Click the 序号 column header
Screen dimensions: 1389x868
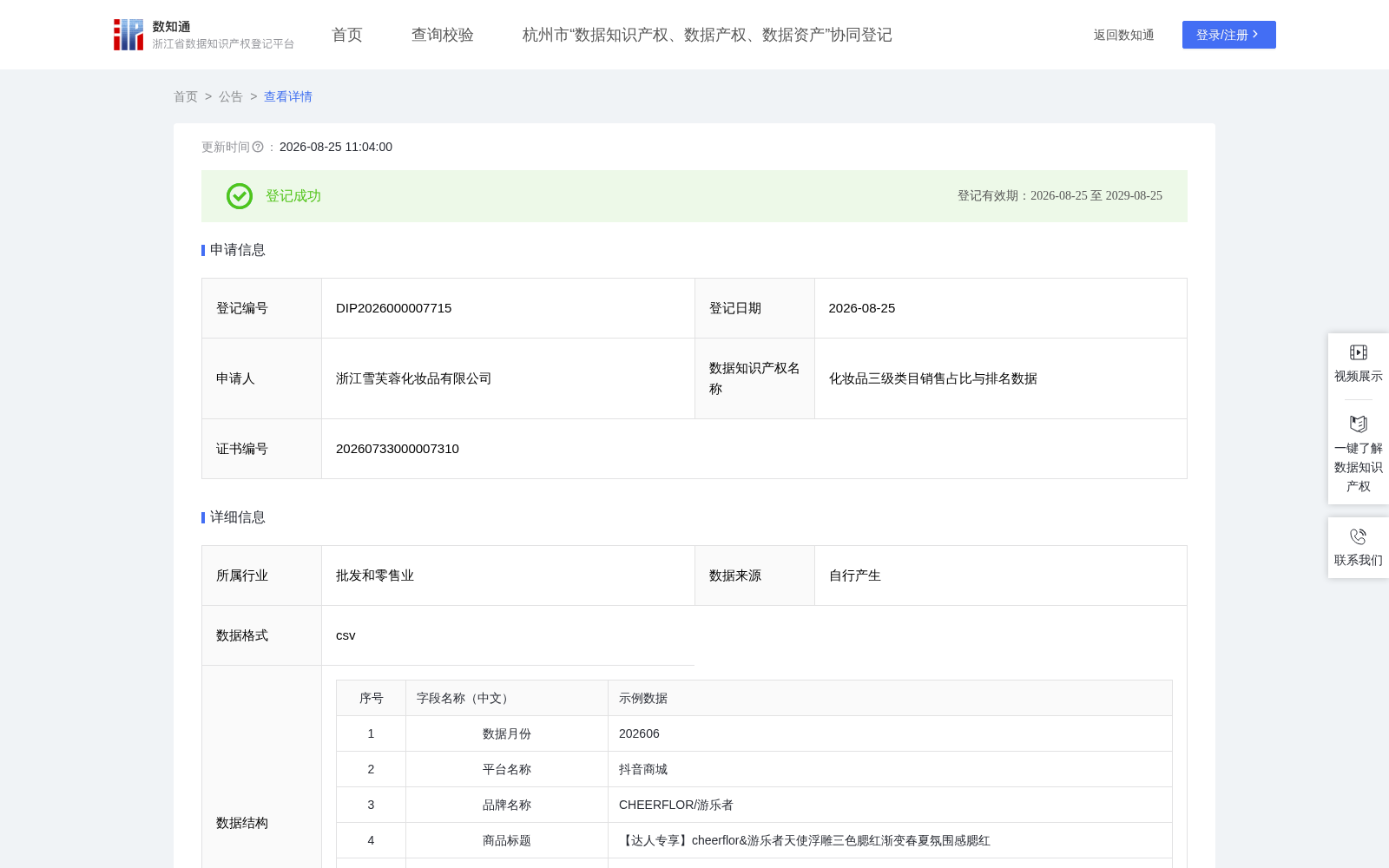[x=372, y=698]
